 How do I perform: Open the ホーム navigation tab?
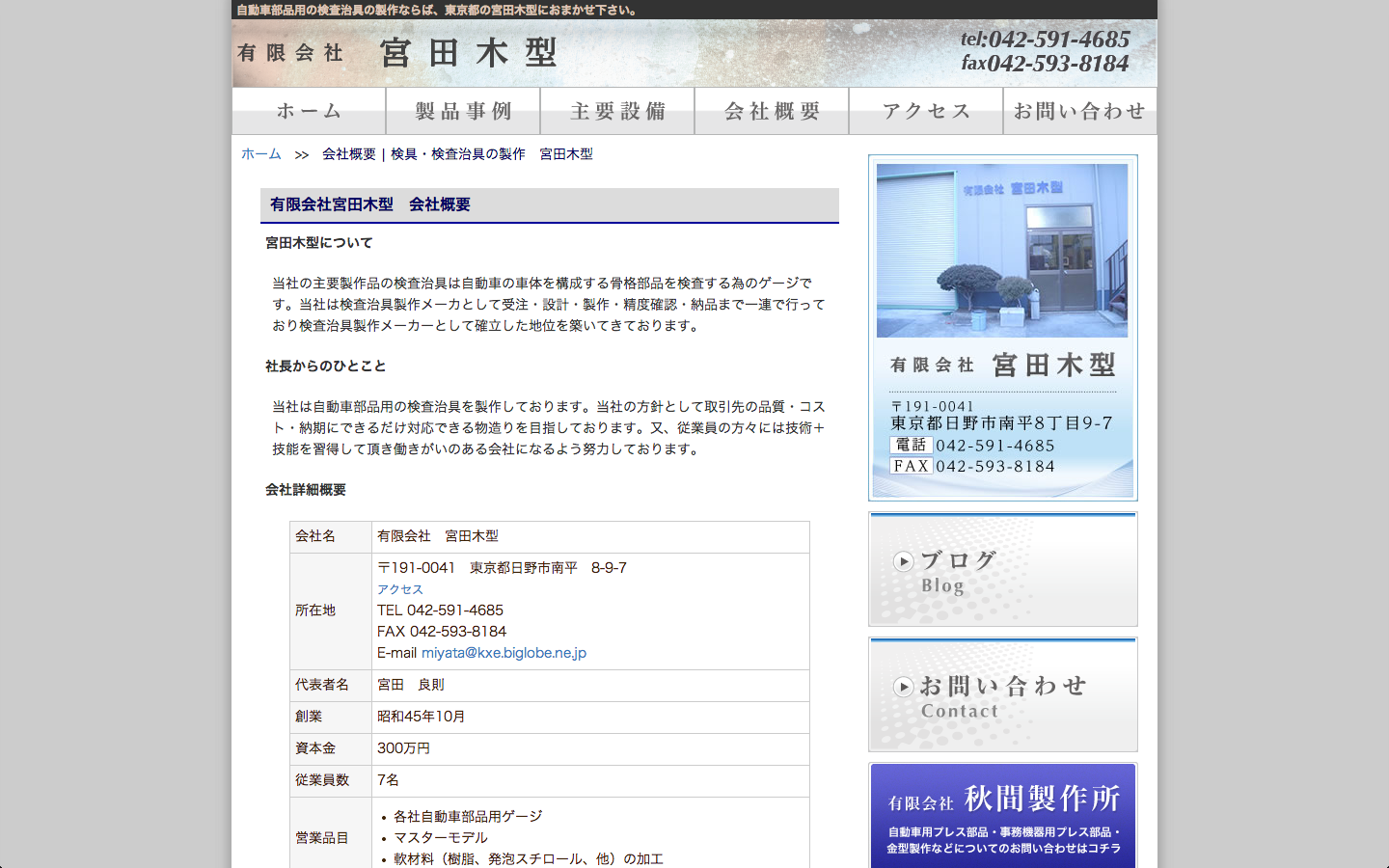[309, 111]
